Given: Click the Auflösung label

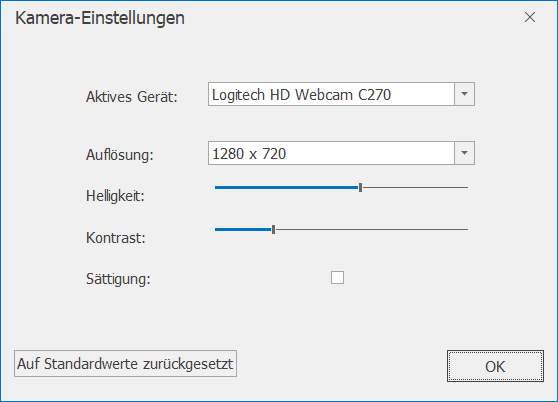Looking at the screenshot, I should pyautogui.click(x=120, y=155).
